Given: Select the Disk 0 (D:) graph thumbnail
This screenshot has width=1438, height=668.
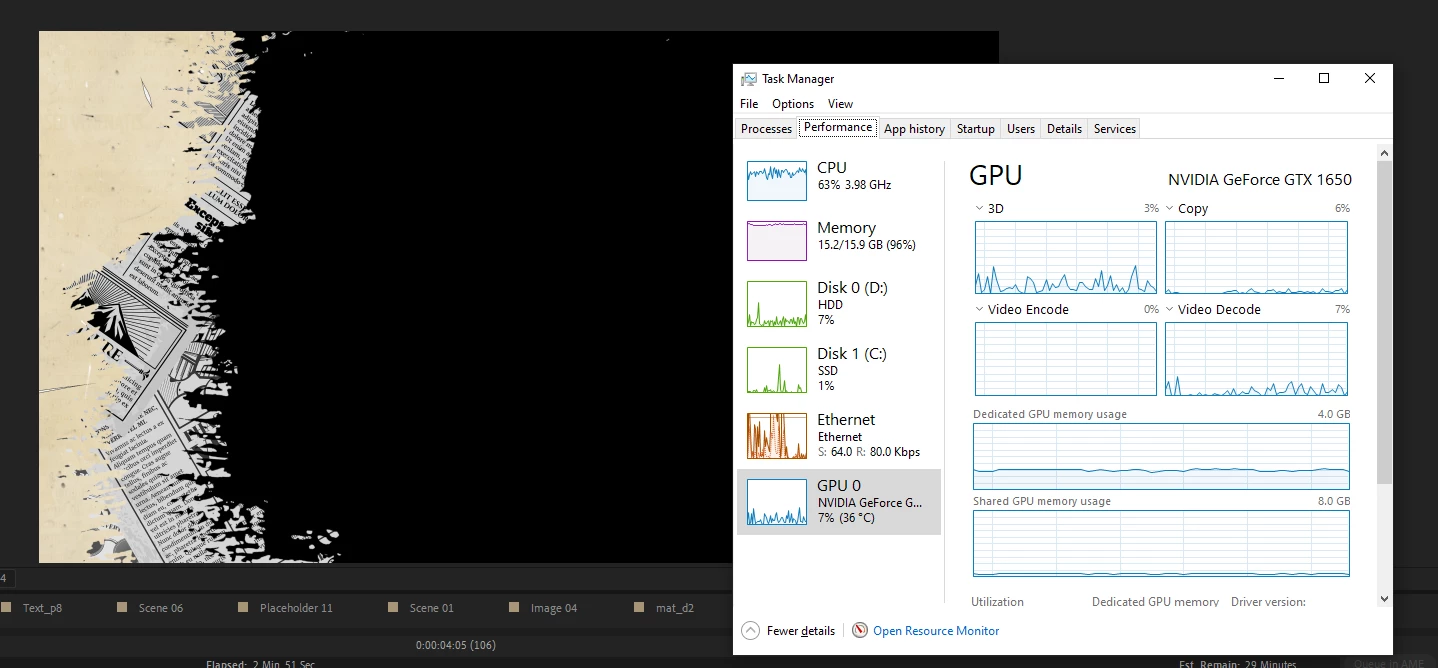Looking at the screenshot, I should (x=777, y=304).
